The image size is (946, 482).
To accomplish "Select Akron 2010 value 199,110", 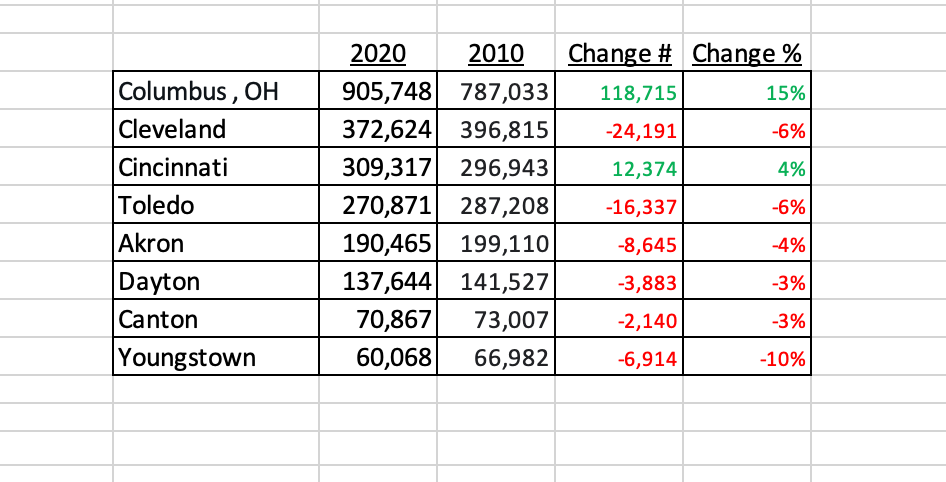I will tap(497, 243).
